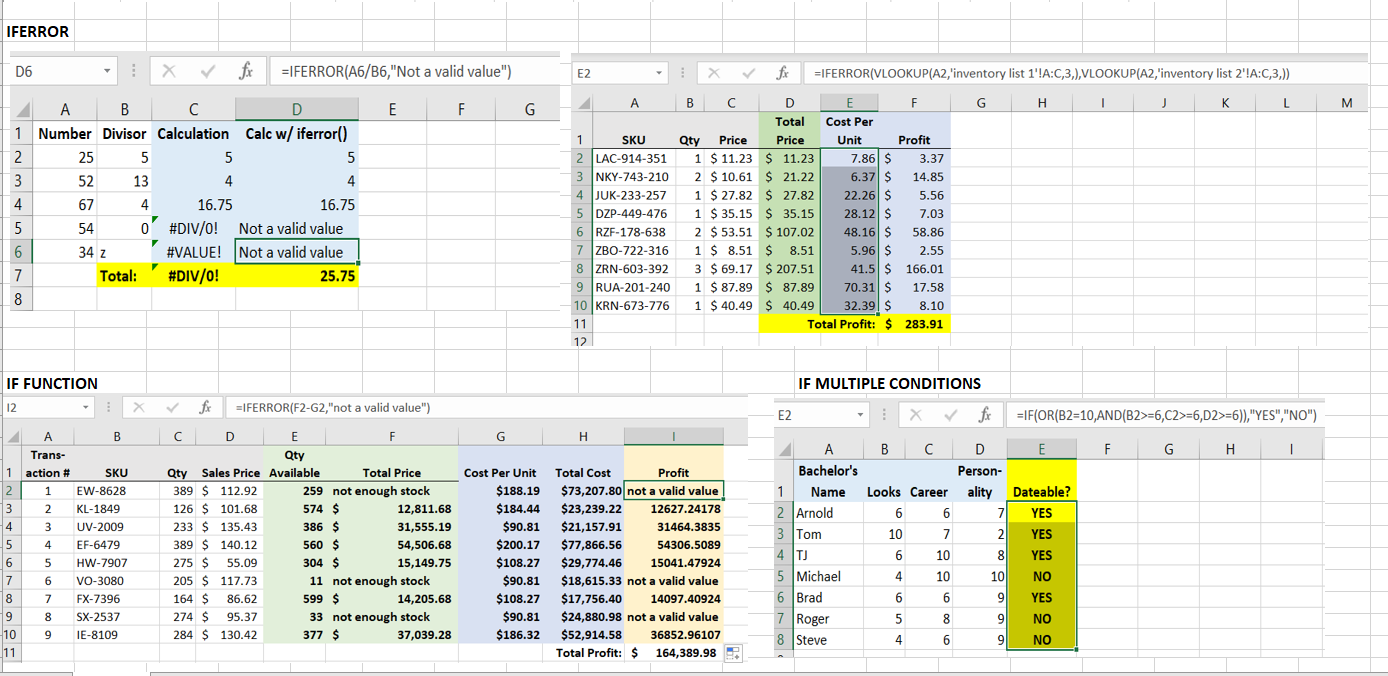The width and height of the screenshot is (1388, 676).
Task: Click the selected cell D6 'Not a valid value'
Action: [296, 252]
